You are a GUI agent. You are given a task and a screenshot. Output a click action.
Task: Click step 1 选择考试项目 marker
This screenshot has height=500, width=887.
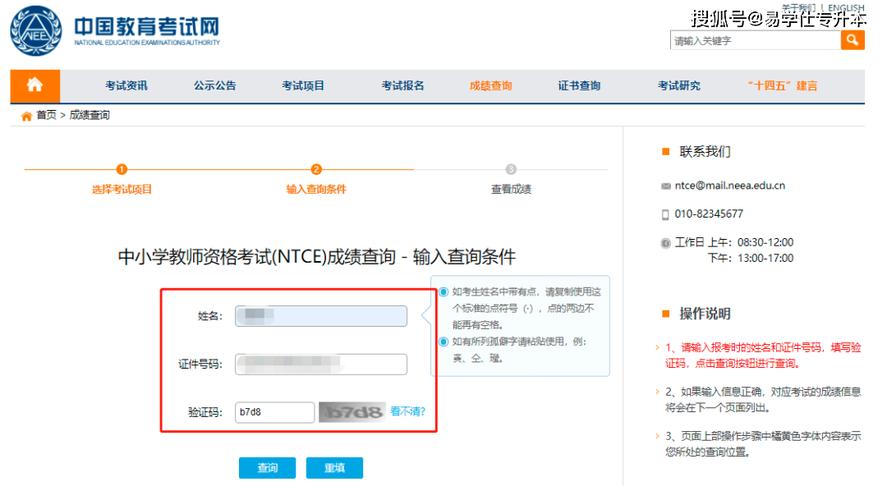pyautogui.click(x=122, y=169)
